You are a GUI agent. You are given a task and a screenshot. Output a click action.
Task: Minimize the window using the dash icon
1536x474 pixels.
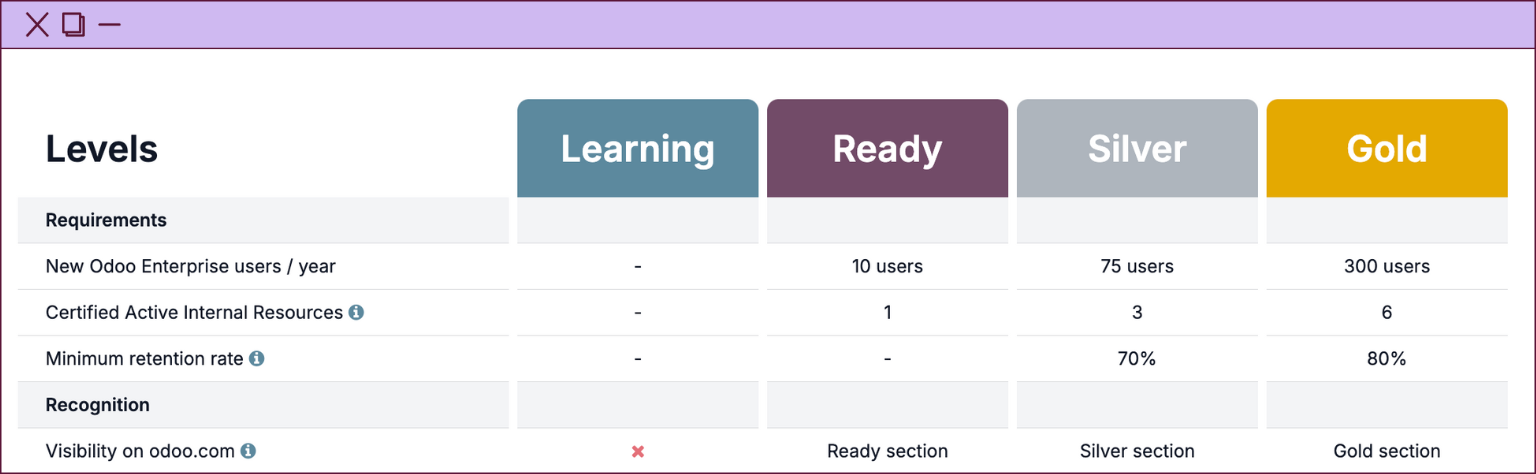tap(109, 24)
